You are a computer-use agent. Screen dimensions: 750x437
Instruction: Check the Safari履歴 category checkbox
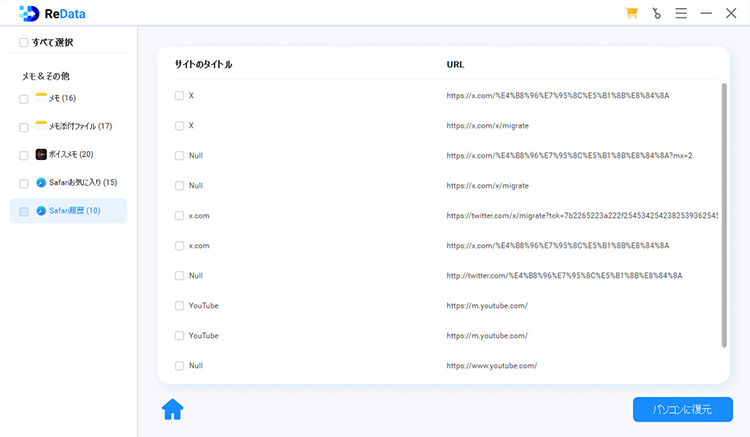pyautogui.click(x=24, y=211)
